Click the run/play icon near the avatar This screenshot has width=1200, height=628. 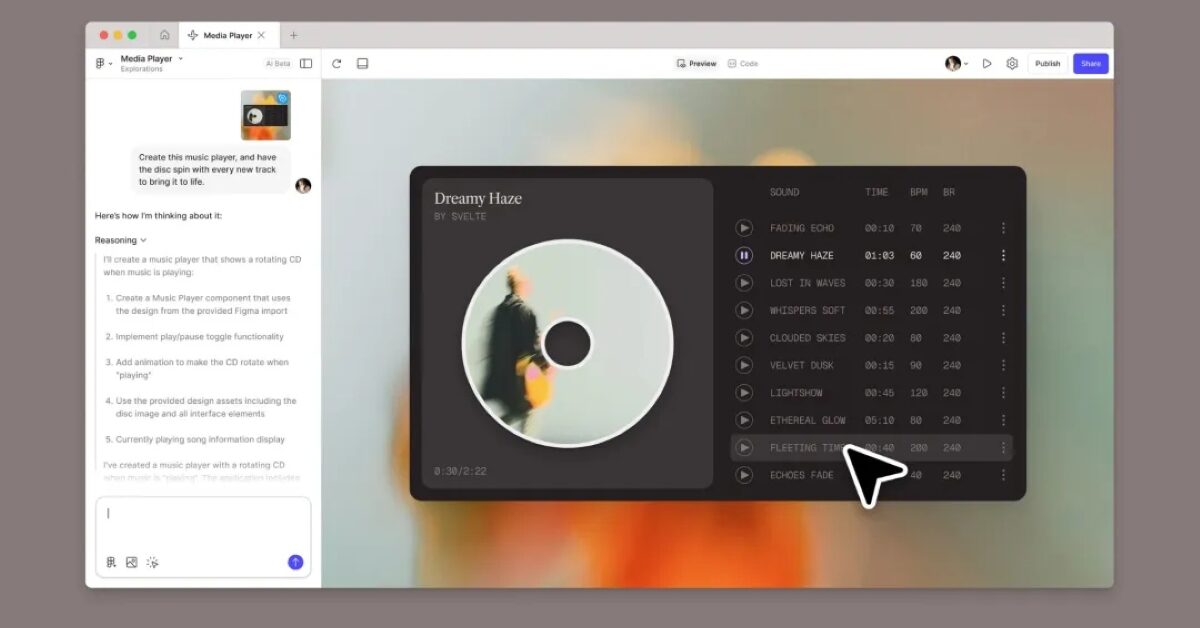(x=987, y=63)
